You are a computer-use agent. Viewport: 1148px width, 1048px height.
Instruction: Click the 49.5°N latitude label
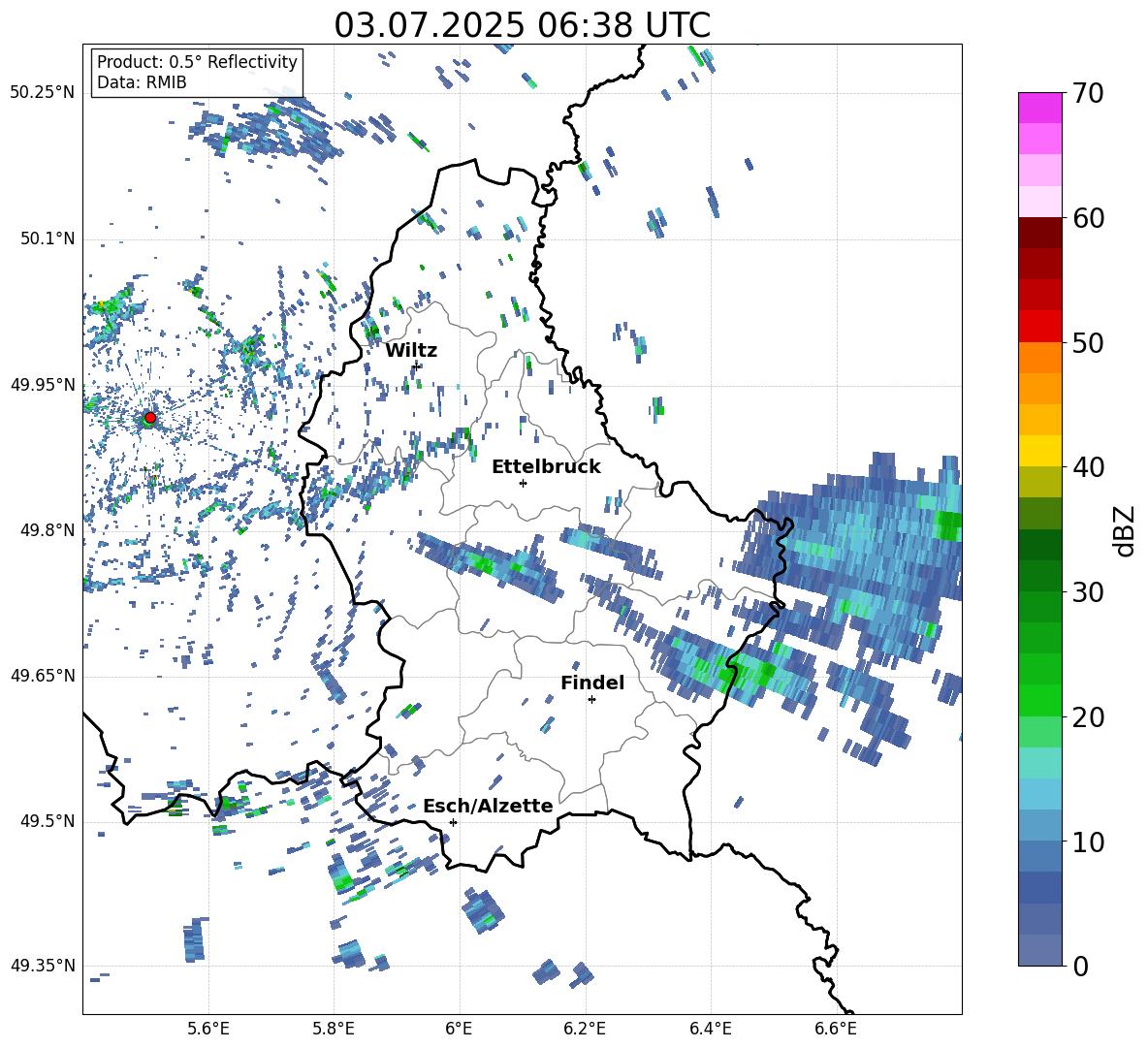[48, 821]
